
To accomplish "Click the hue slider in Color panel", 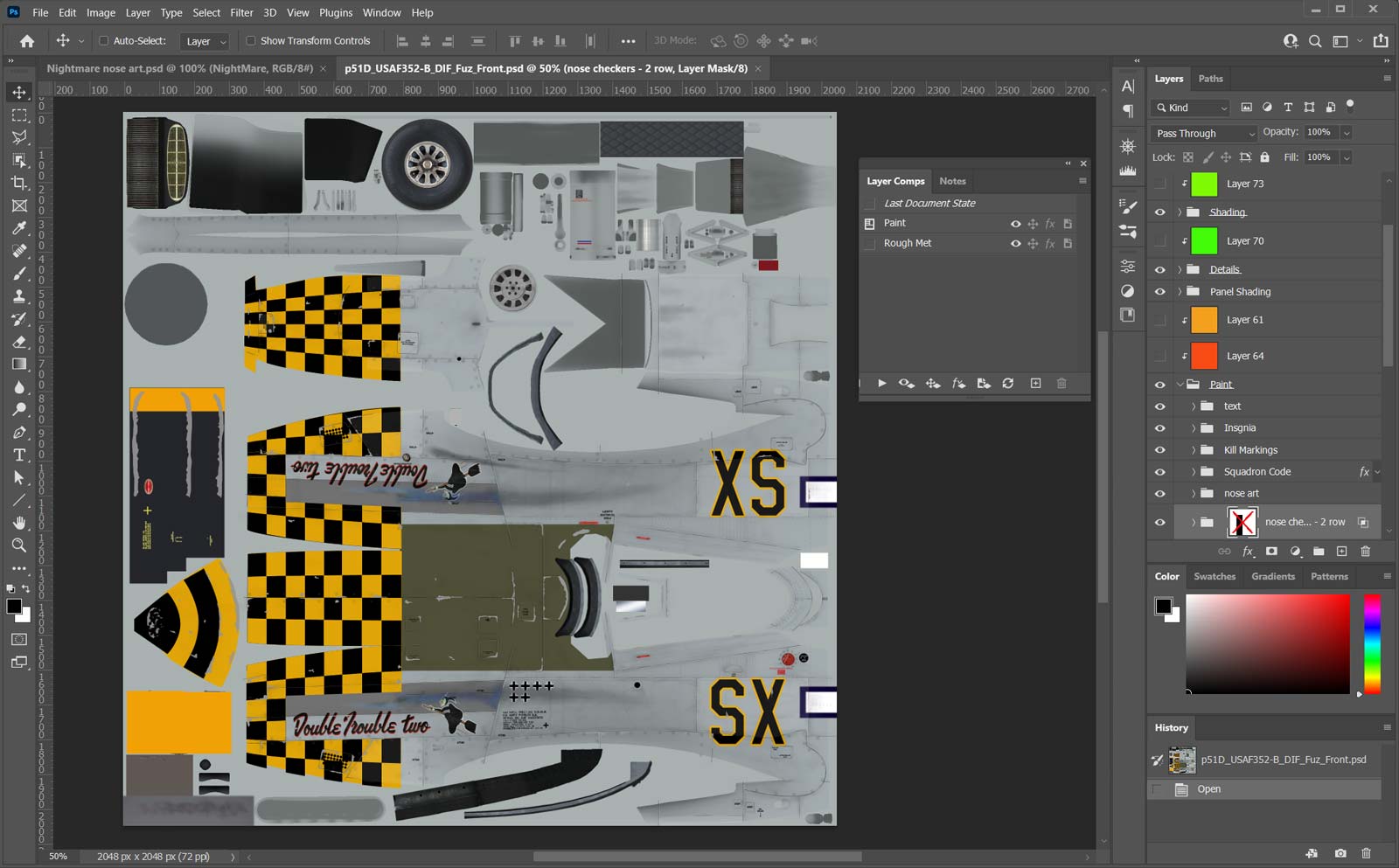I will 1372,643.
